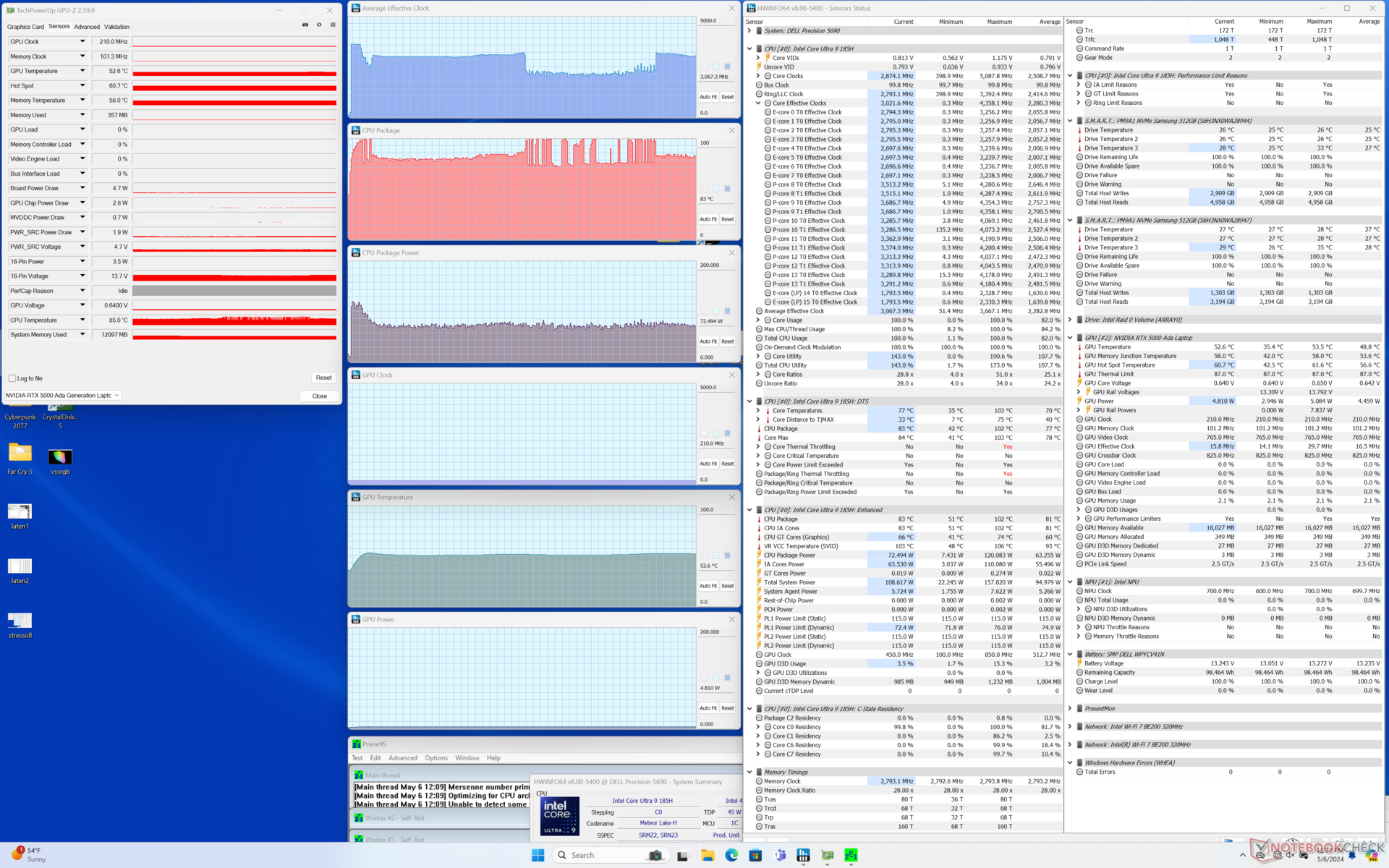Screen dimensions: 1389x868
Task: Open the GPU selector combo box in GPU-Z
Action: pos(62,396)
